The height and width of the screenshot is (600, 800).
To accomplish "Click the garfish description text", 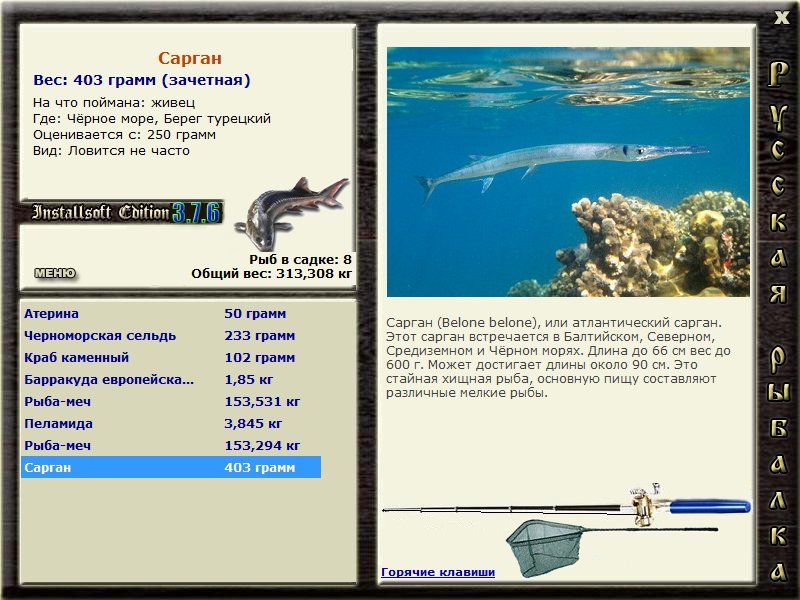I will [x=558, y=358].
